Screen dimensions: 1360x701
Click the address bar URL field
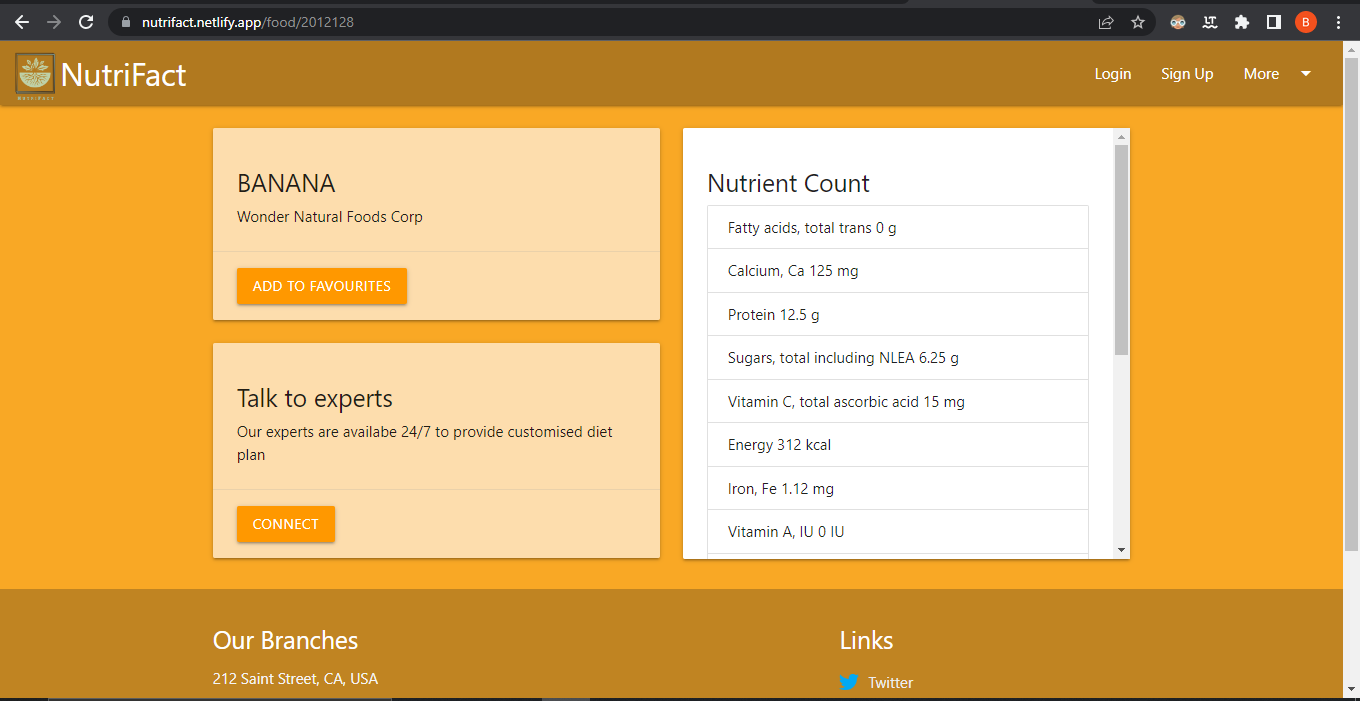coord(250,21)
